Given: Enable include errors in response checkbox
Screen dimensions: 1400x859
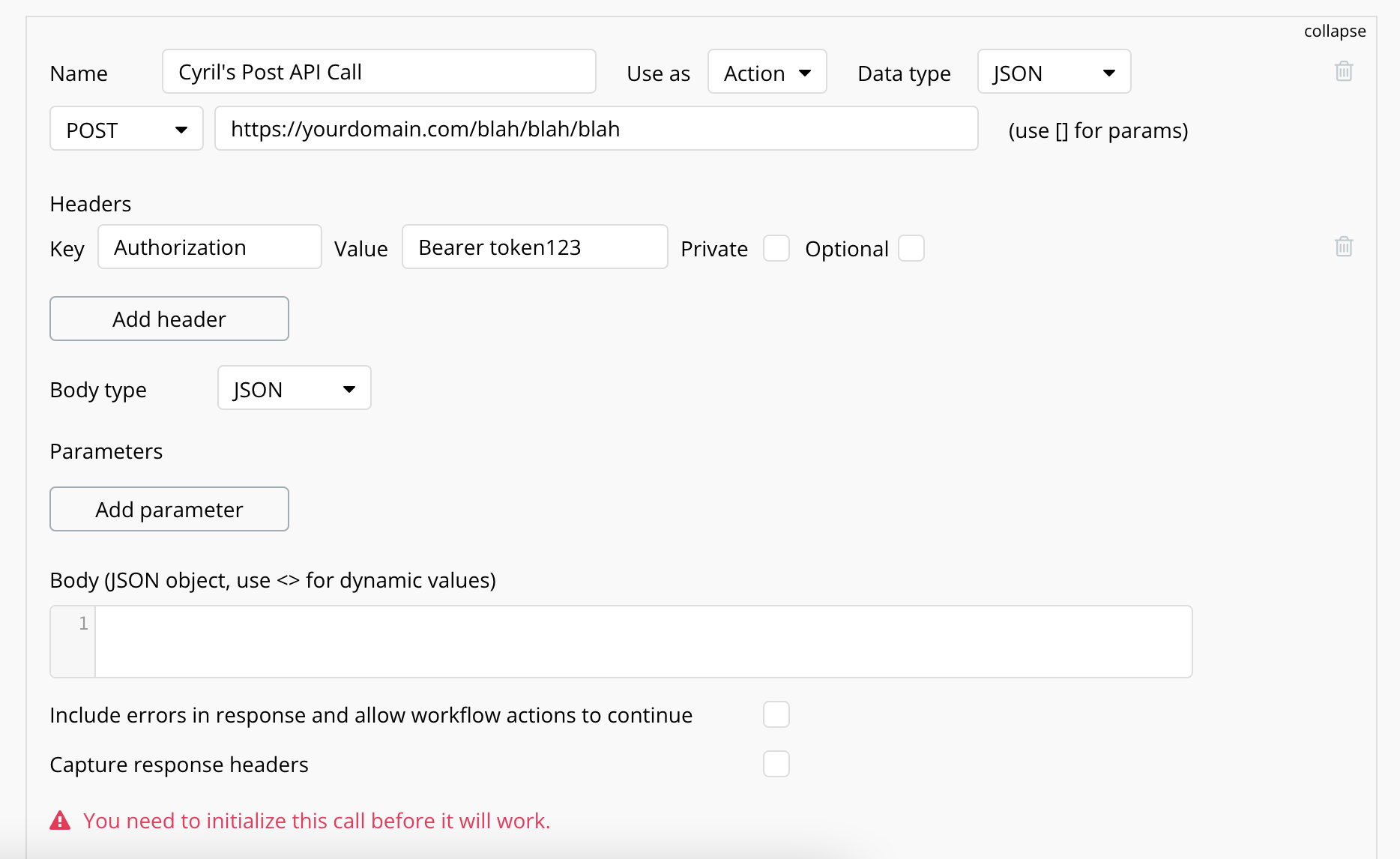Looking at the screenshot, I should click(776, 714).
